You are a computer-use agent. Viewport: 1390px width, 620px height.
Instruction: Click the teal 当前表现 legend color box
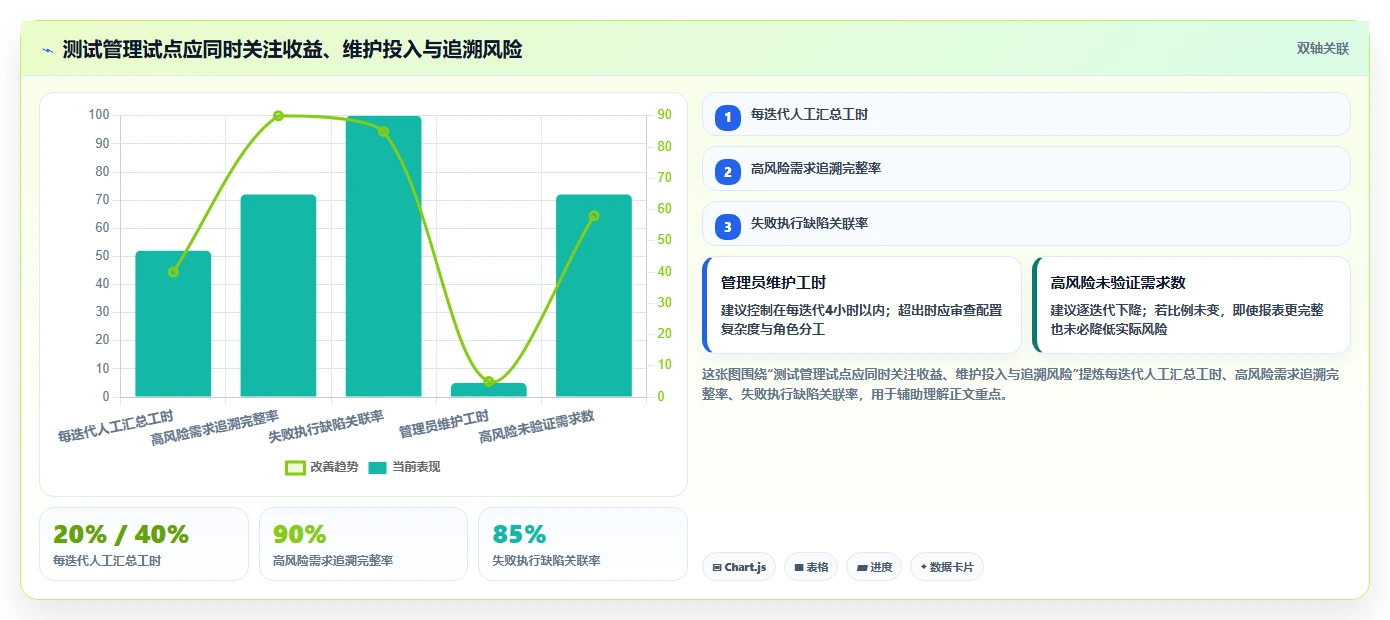(378, 467)
